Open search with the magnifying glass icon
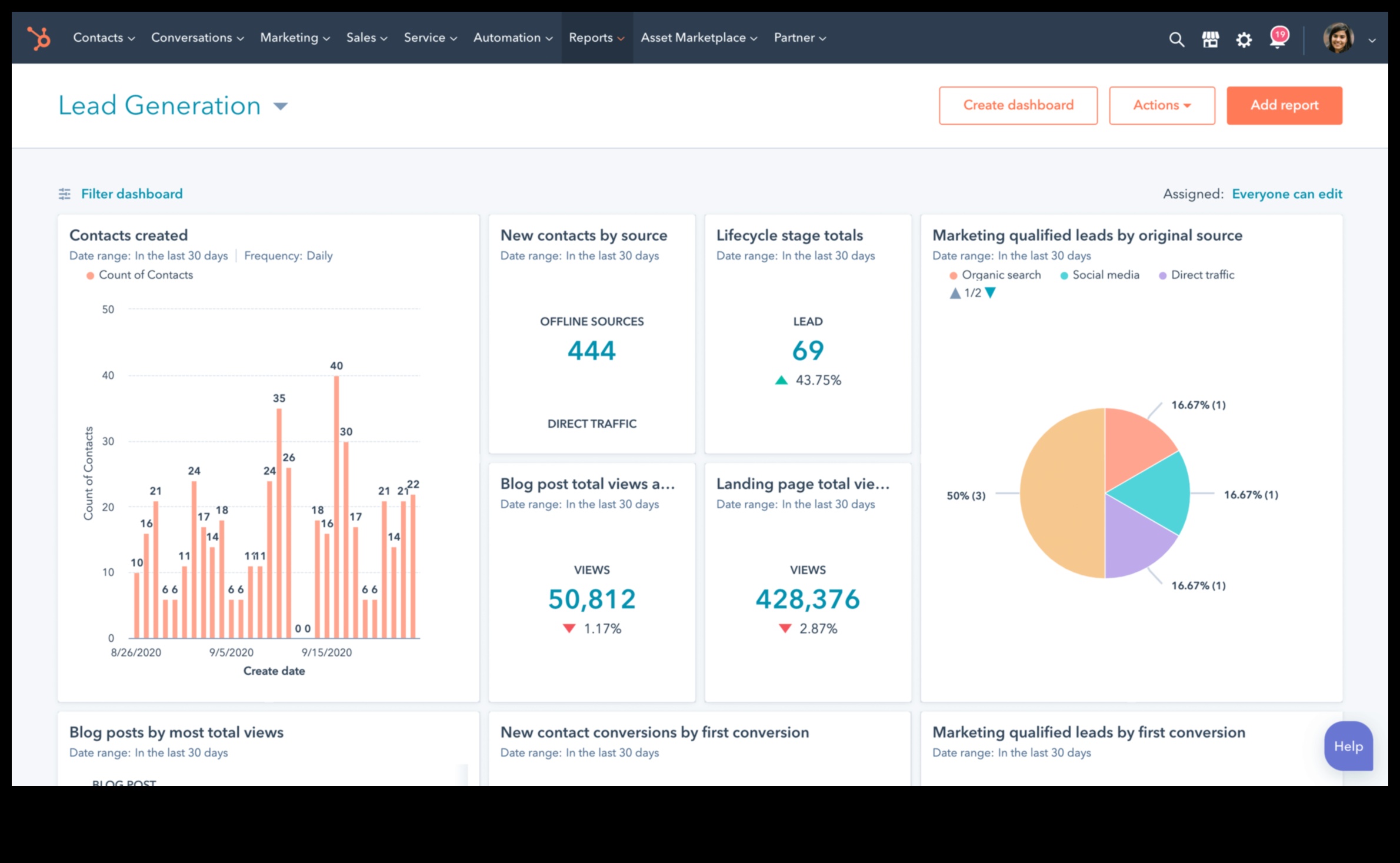The image size is (1400, 863). point(1176,38)
